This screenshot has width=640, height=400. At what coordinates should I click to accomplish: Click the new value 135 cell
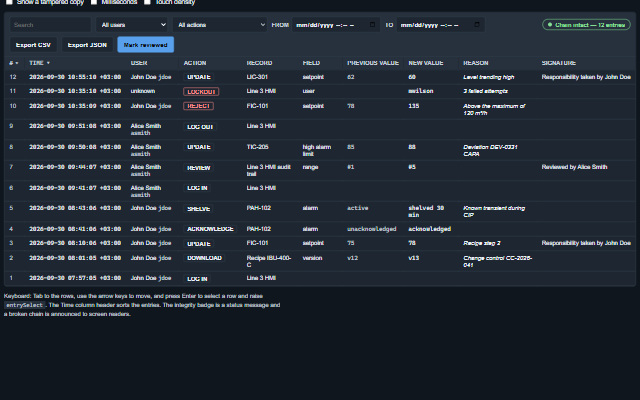[413, 106]
